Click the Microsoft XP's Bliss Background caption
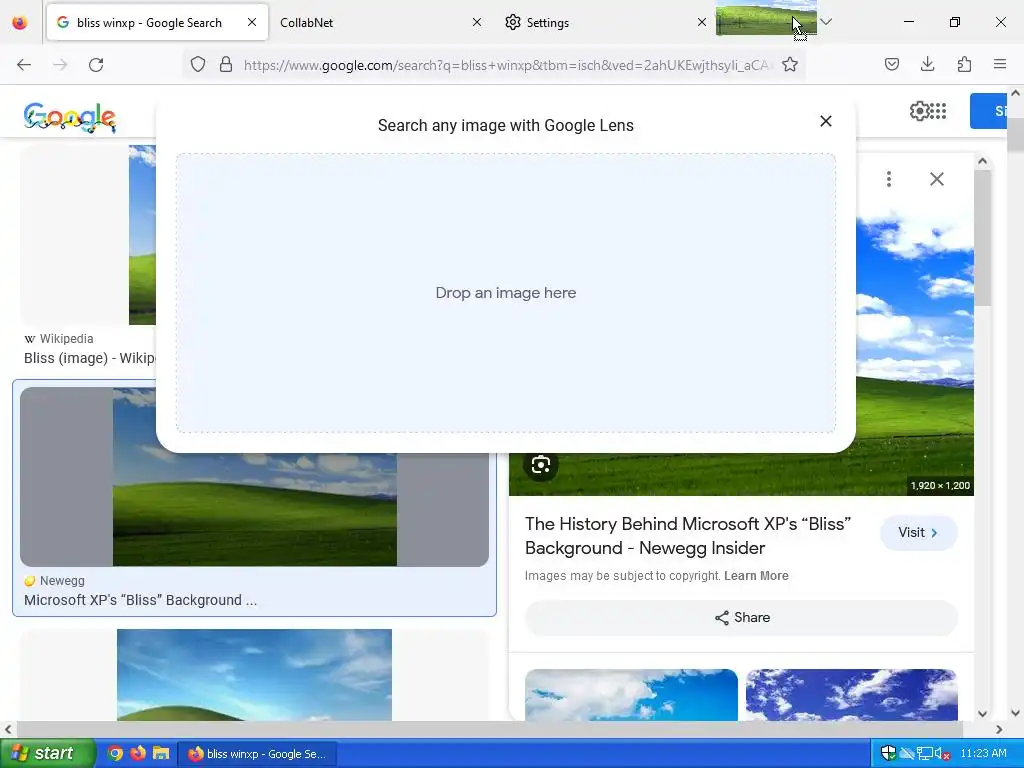Screen dimensions: 1024x768 click(140, 600)
